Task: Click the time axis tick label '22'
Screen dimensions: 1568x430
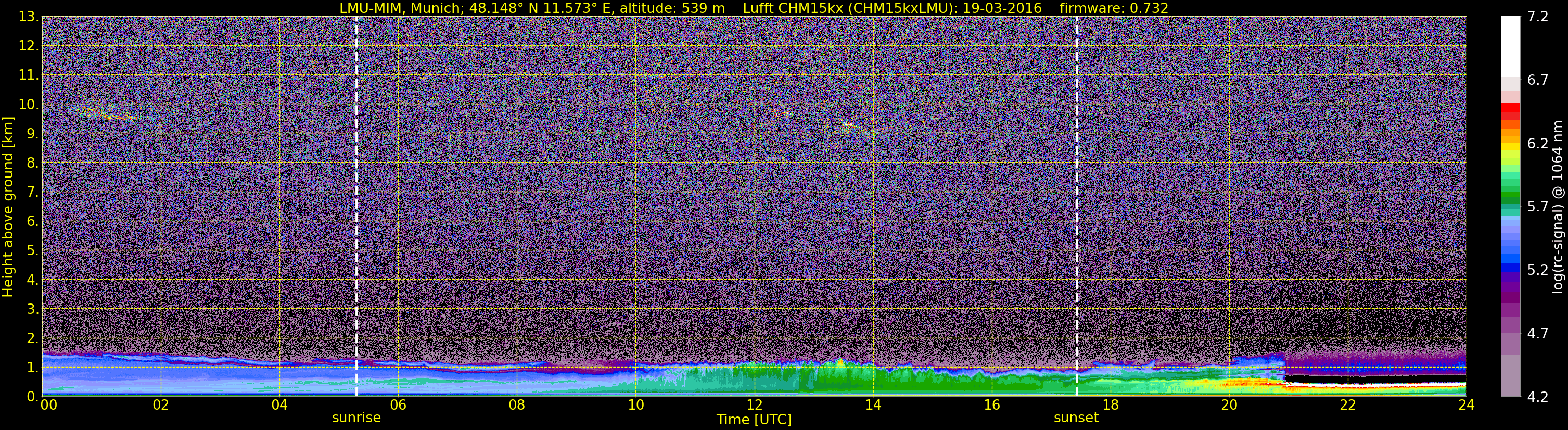Action: tap(1348, 405)
